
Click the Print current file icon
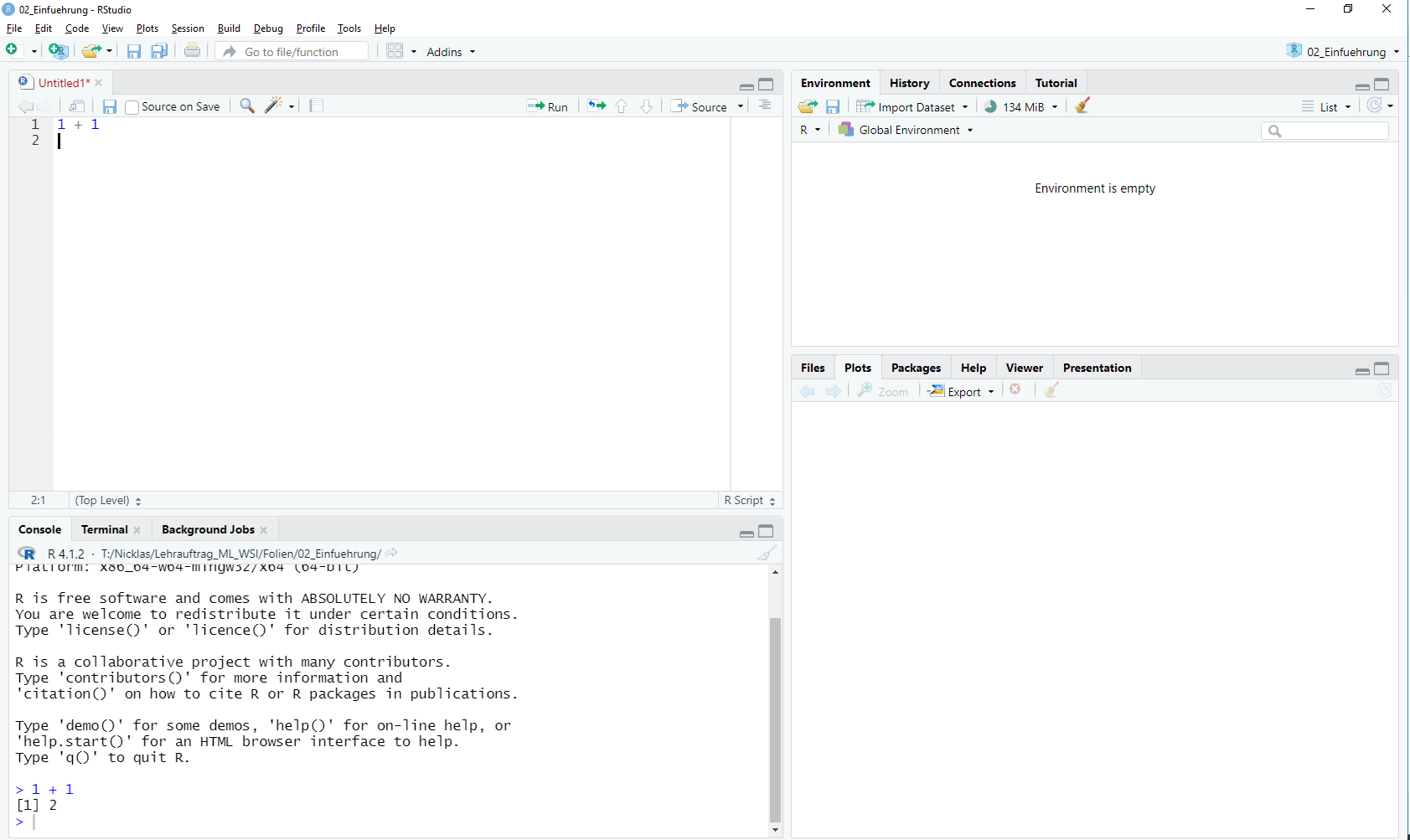[192, 50]
